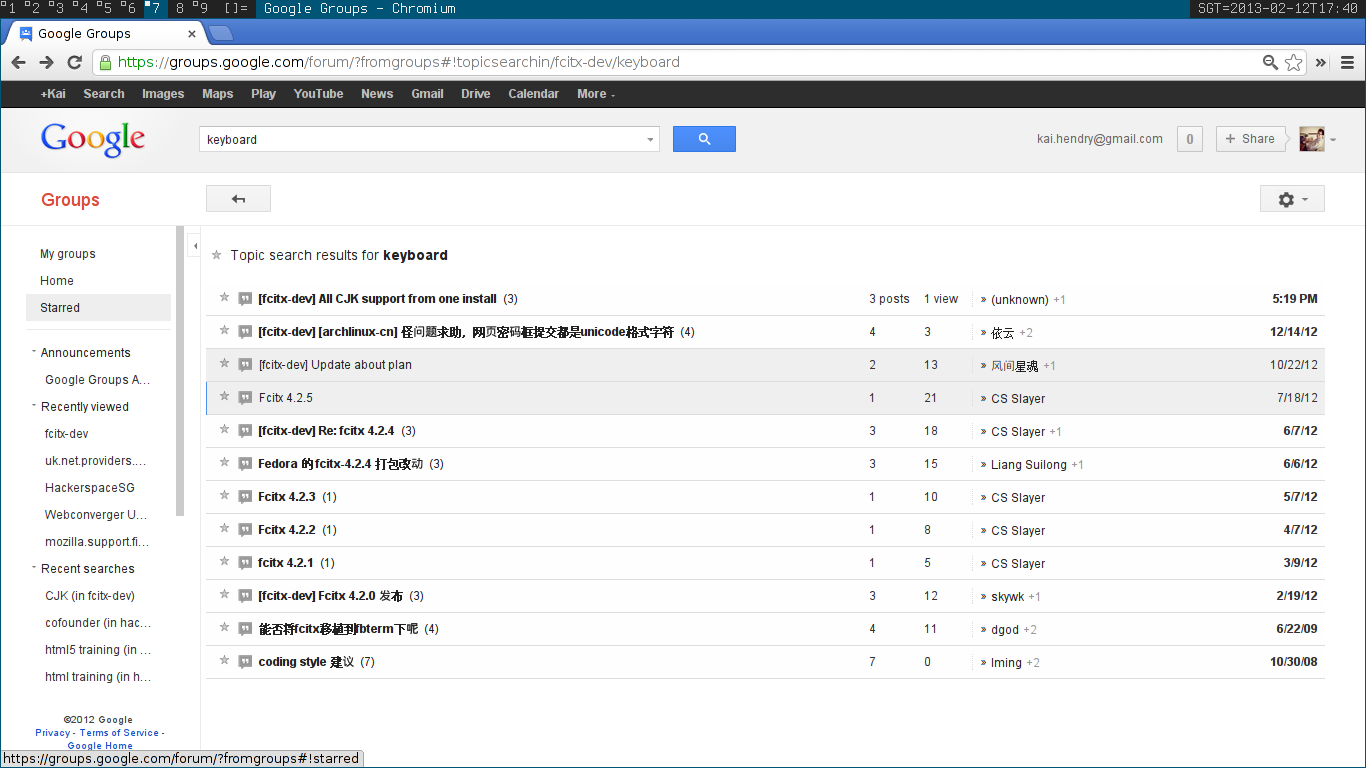Star the 'Re: fcitx 4.2.4' topic
1366x768 pixels.
click(224, 430)
